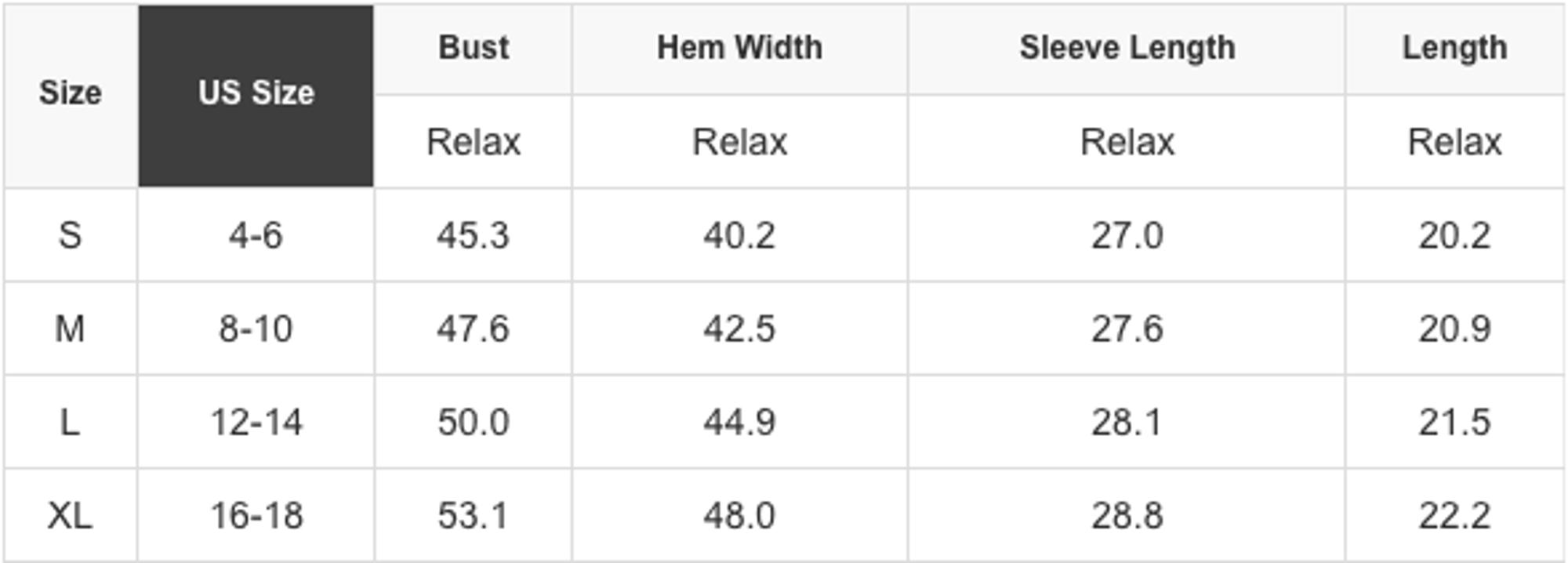1568x563 pixels.
Task: Select the Relax label under Bust
Action: point(474,142)
